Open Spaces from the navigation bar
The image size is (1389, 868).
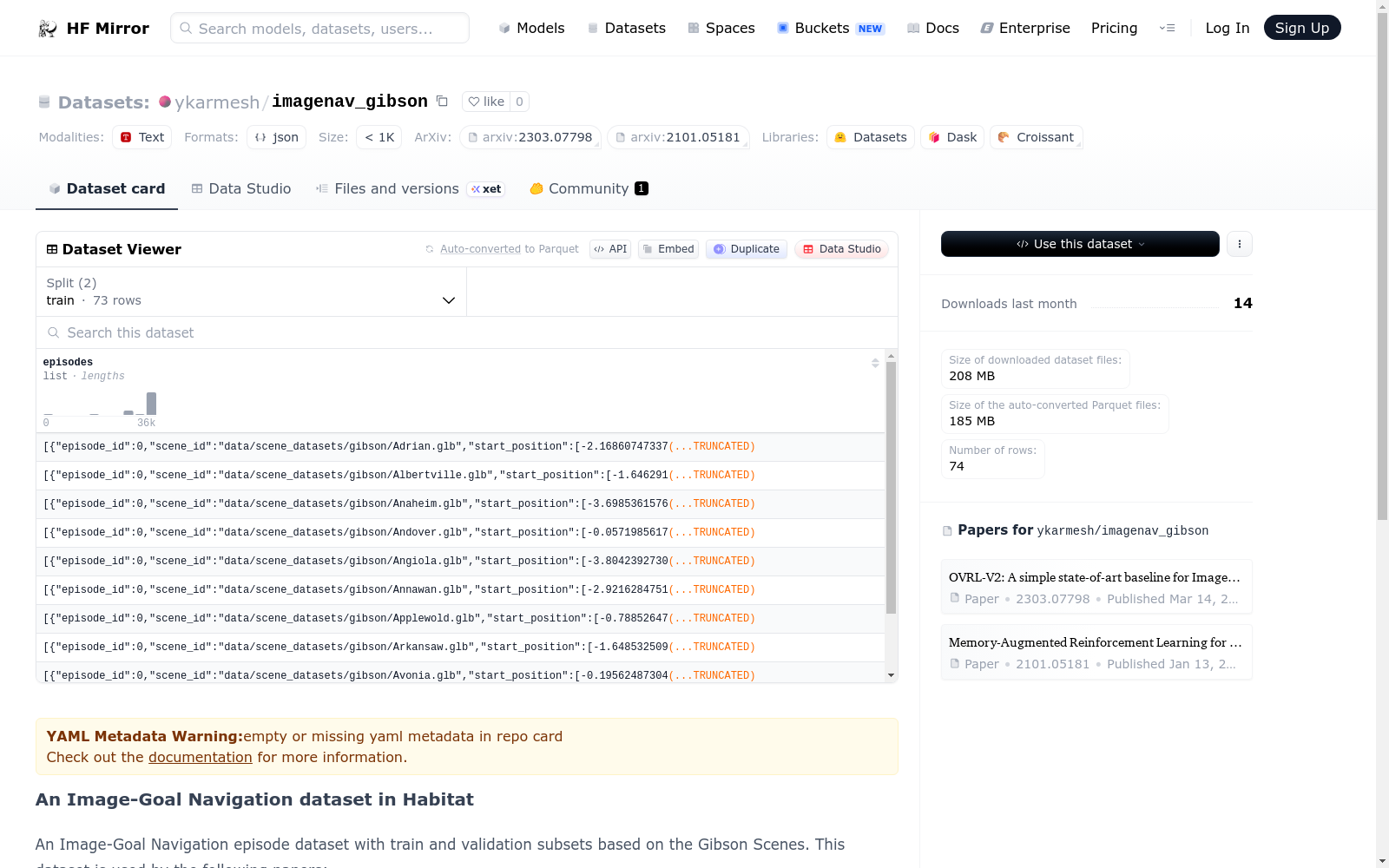721,29
